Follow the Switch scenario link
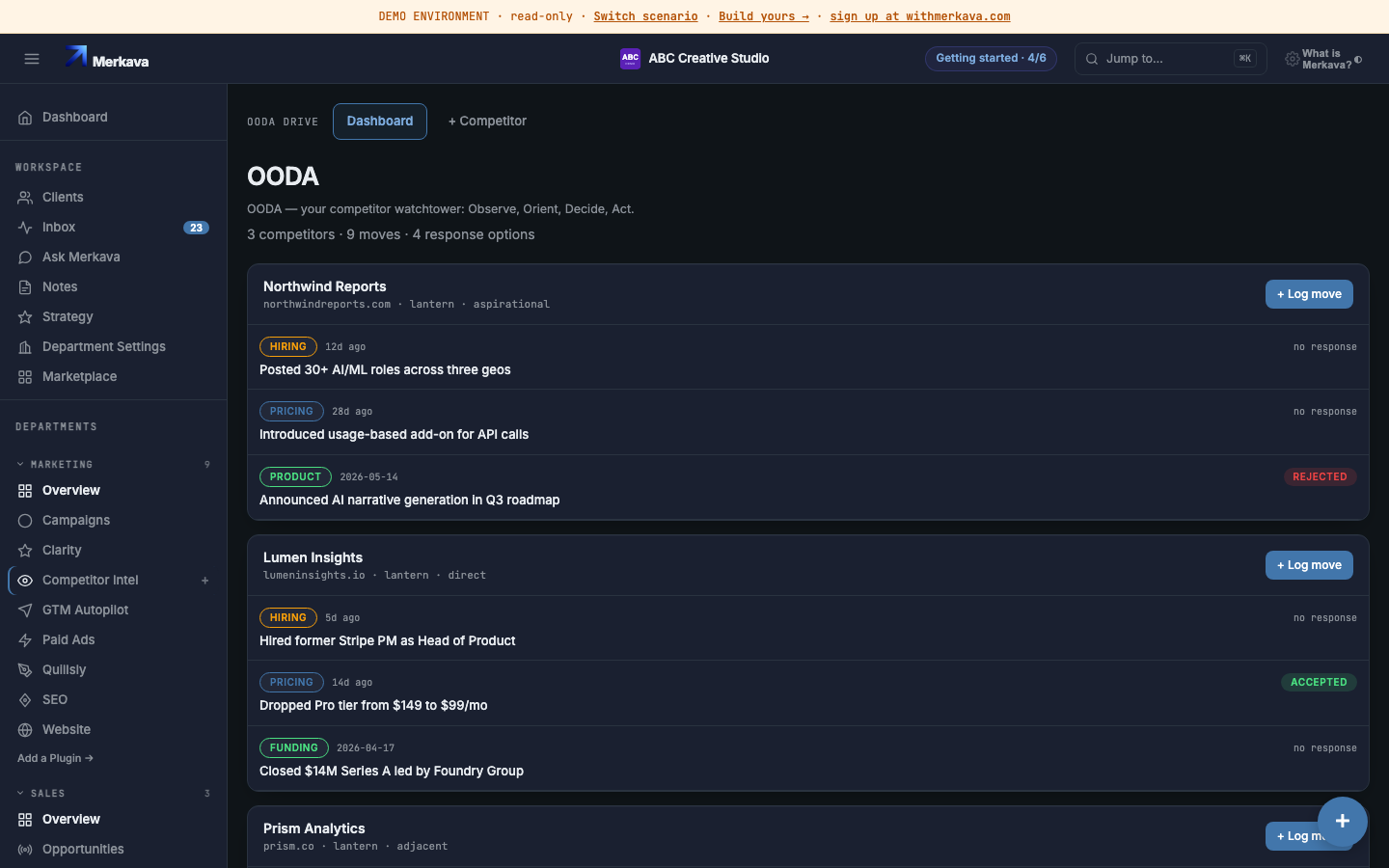 645,16
